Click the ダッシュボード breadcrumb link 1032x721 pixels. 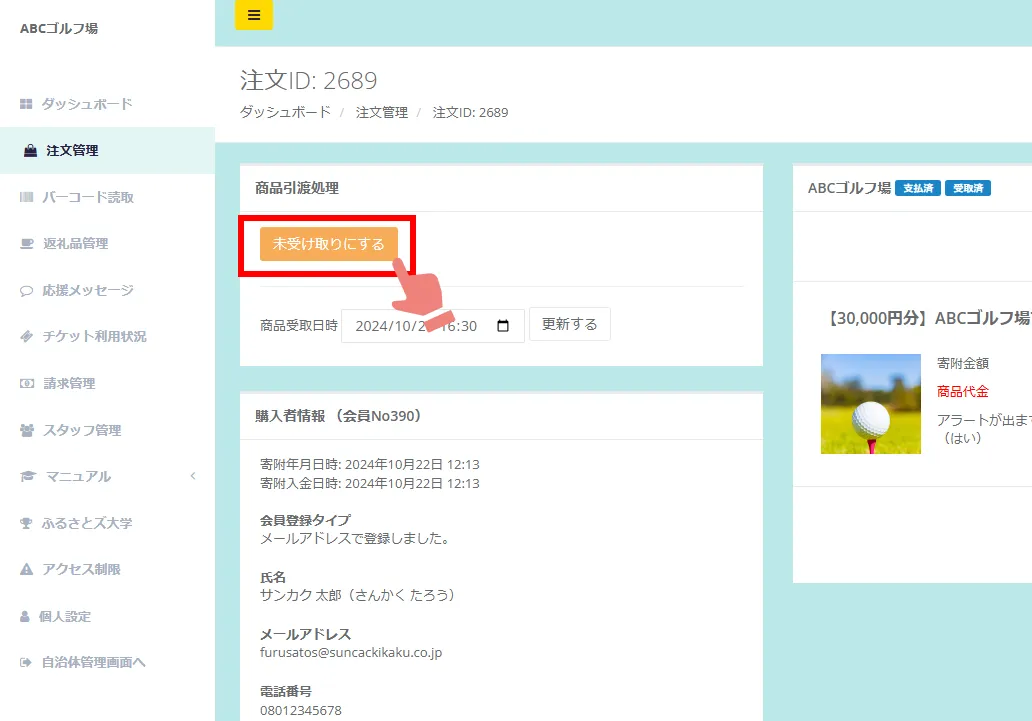[285, 113]
